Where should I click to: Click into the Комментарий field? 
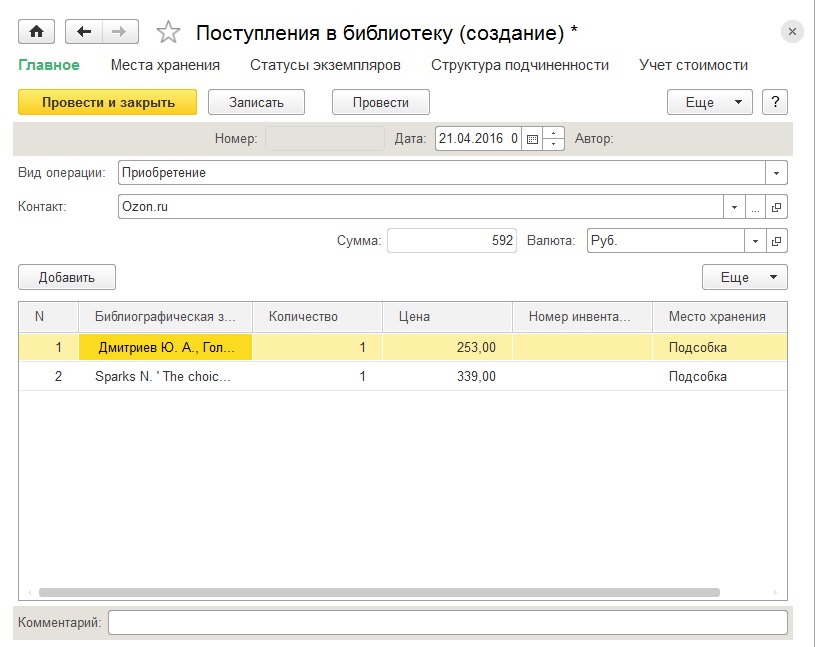point(448,622)
